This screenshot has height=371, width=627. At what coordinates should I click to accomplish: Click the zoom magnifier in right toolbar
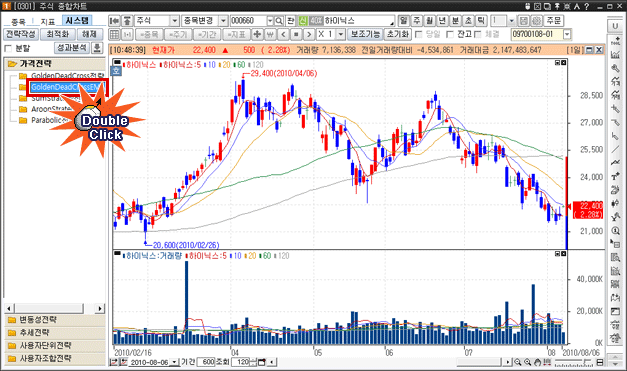(615, 231)
